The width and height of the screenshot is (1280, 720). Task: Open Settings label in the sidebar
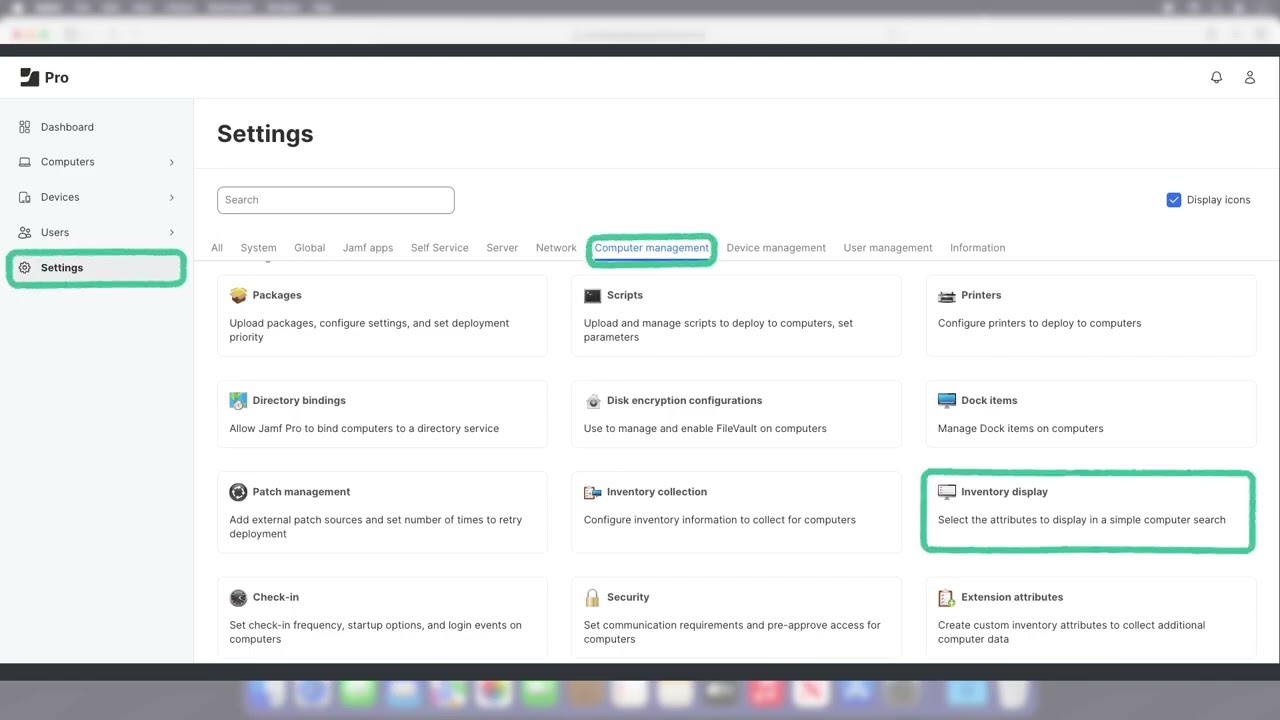(62, 268)
